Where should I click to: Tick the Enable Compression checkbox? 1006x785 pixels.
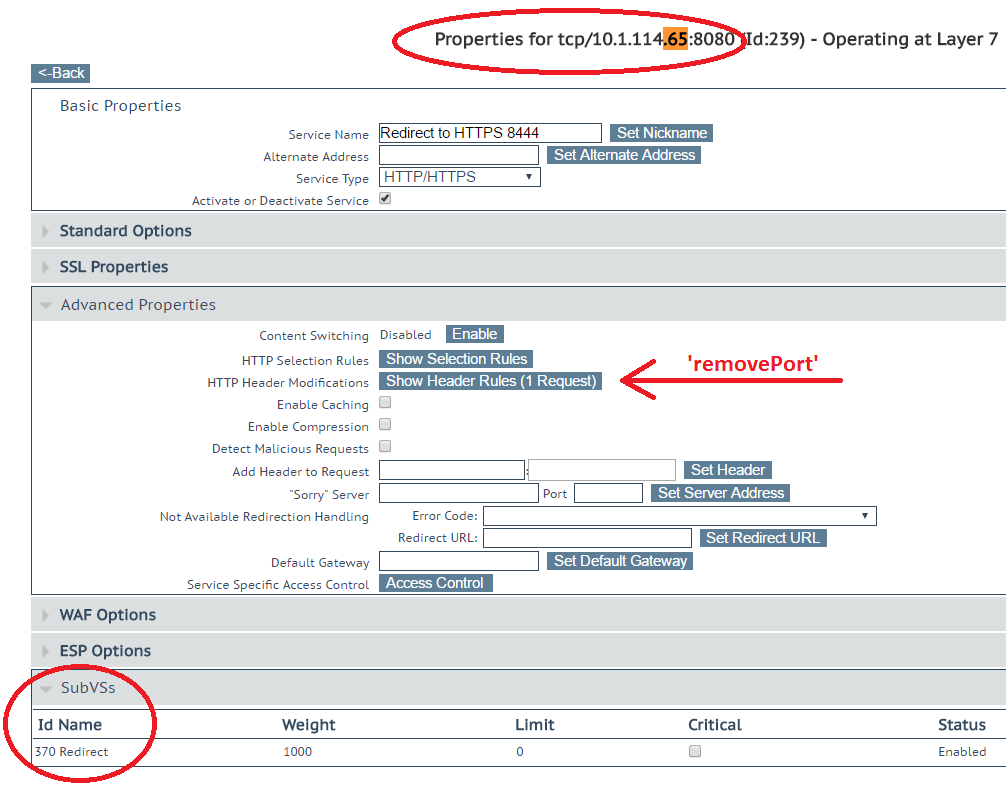coord(385,425)
